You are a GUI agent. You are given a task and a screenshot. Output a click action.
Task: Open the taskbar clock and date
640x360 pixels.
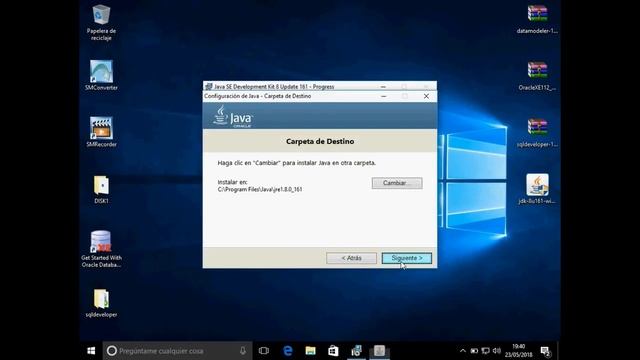(518, 351)
